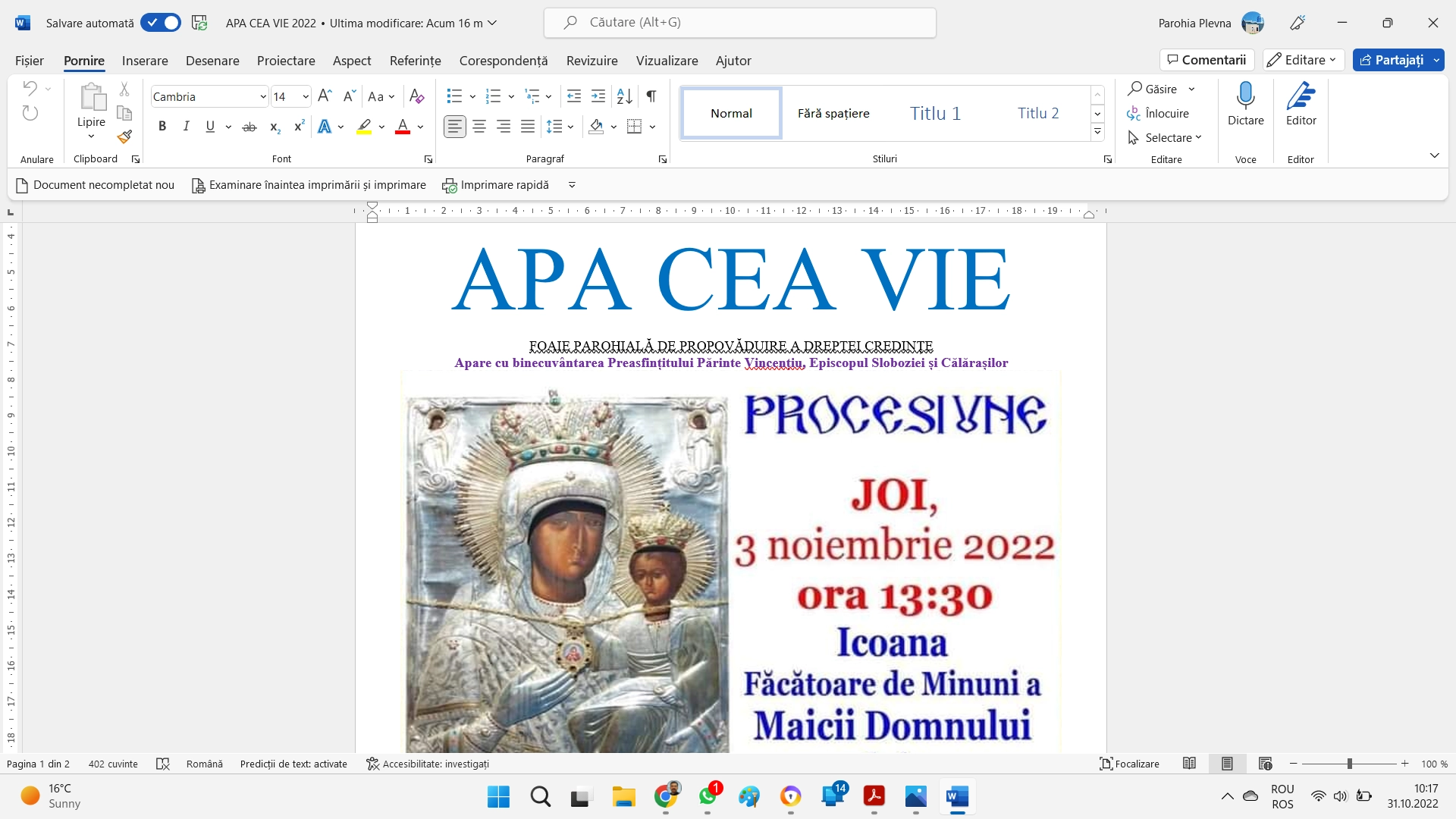
Task: Pick the text highlight color
Action: click(x=364, y=127)
